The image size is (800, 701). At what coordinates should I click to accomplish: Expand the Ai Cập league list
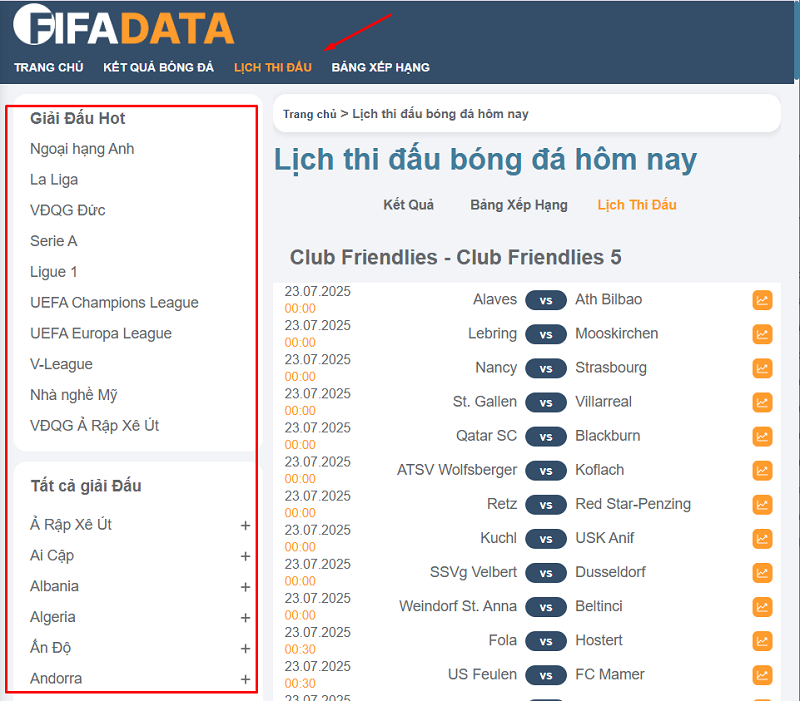click(245, 556)
